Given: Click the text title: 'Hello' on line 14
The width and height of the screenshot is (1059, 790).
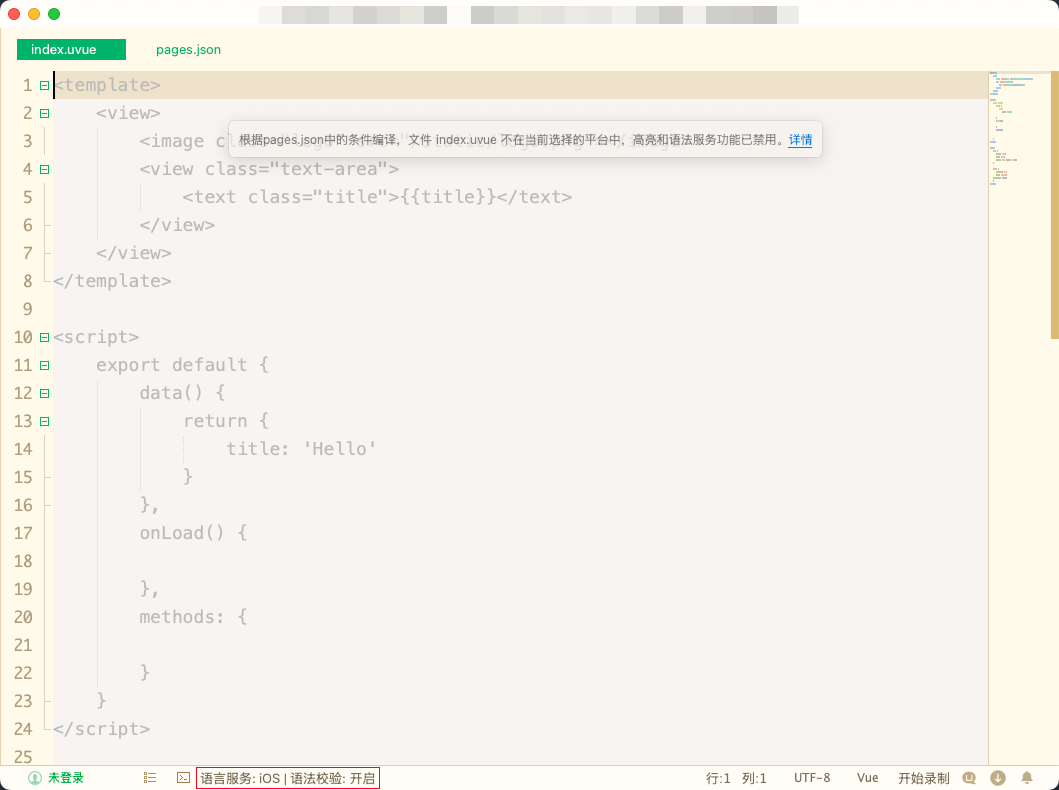Looking at the screenshot, I should 301,449.
